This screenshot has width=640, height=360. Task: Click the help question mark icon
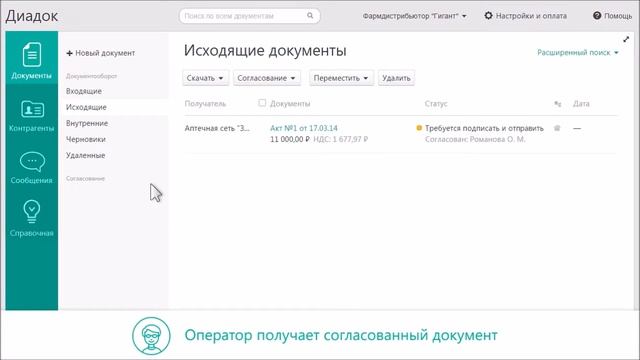[x=597, y=16]
